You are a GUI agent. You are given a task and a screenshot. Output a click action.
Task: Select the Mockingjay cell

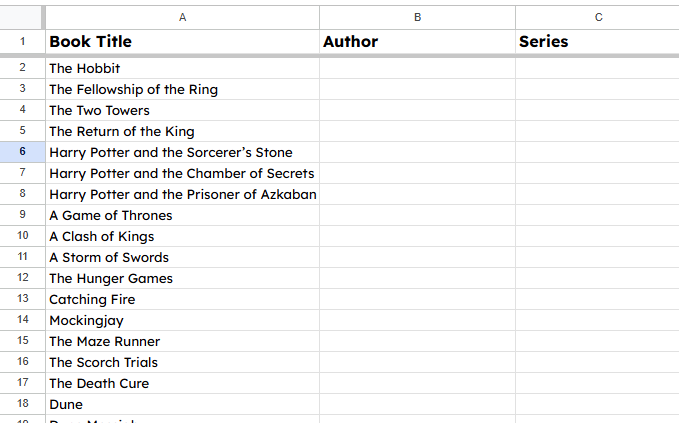[182, 320]
